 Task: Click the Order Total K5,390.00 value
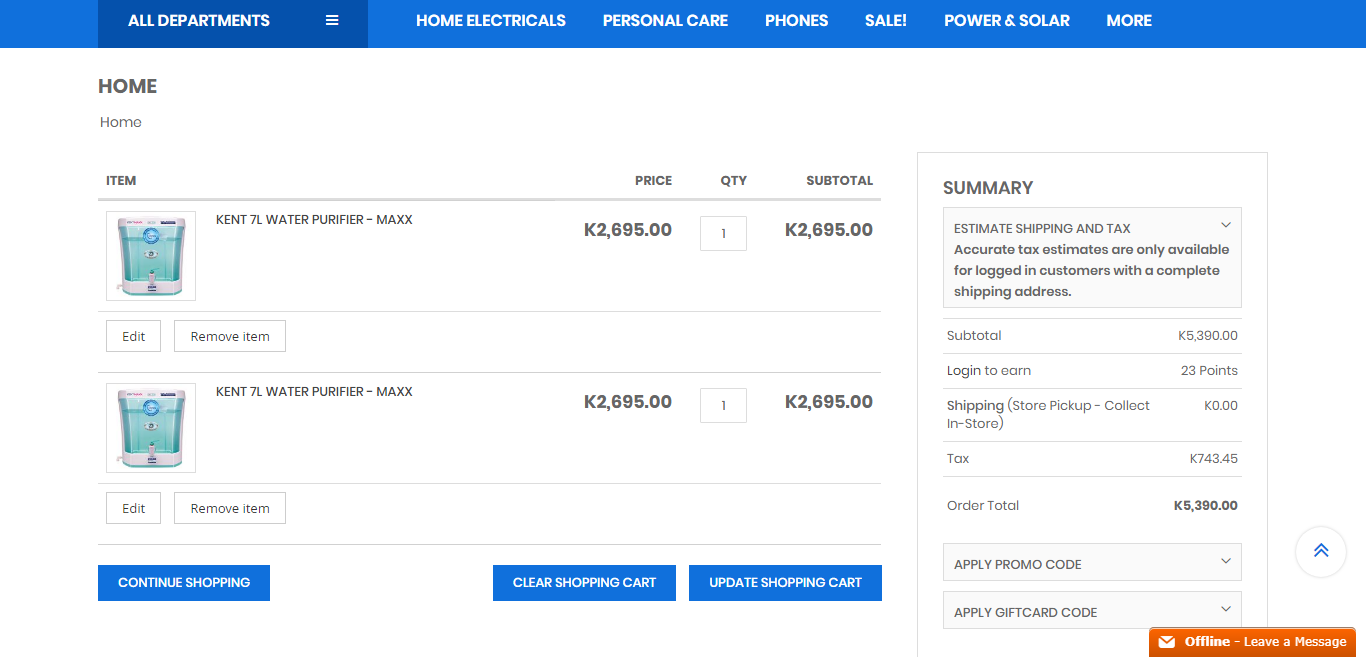coord(1205,506)
